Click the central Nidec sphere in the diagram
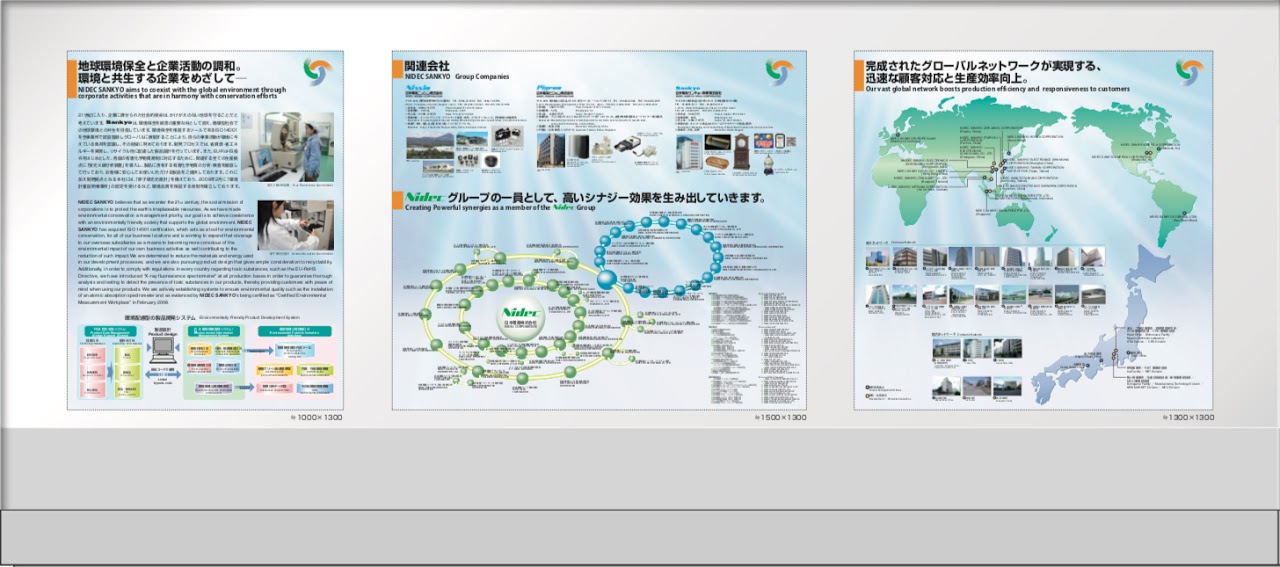1280x567 pixels. 523,317
